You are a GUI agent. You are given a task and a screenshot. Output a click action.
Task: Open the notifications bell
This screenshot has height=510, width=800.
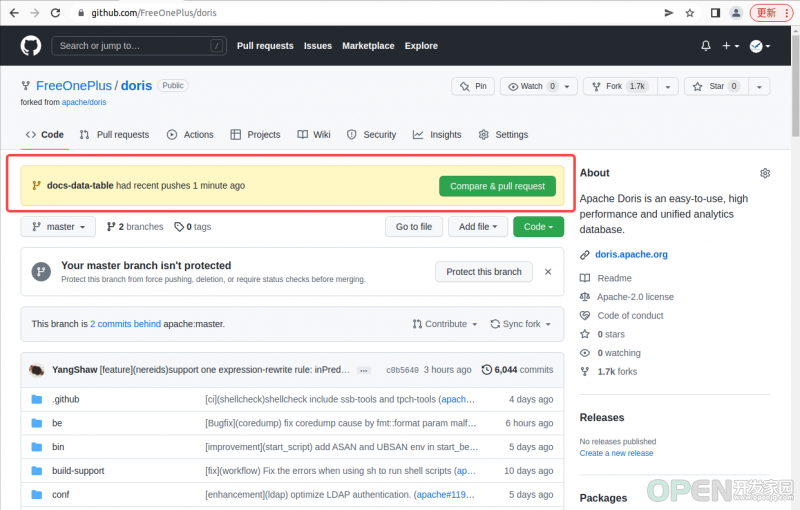(706, 46)
